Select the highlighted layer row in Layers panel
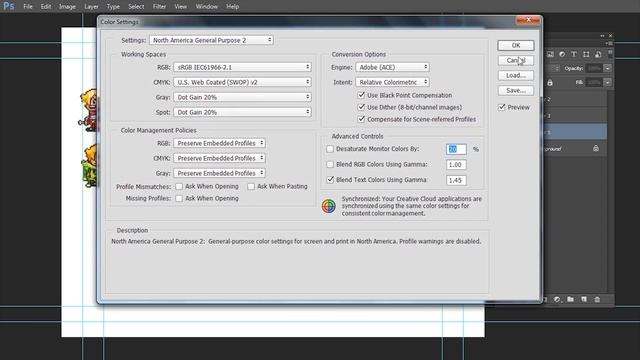This screenshot has width=640, height=360. pyautogui.click(x=575, y=132)
